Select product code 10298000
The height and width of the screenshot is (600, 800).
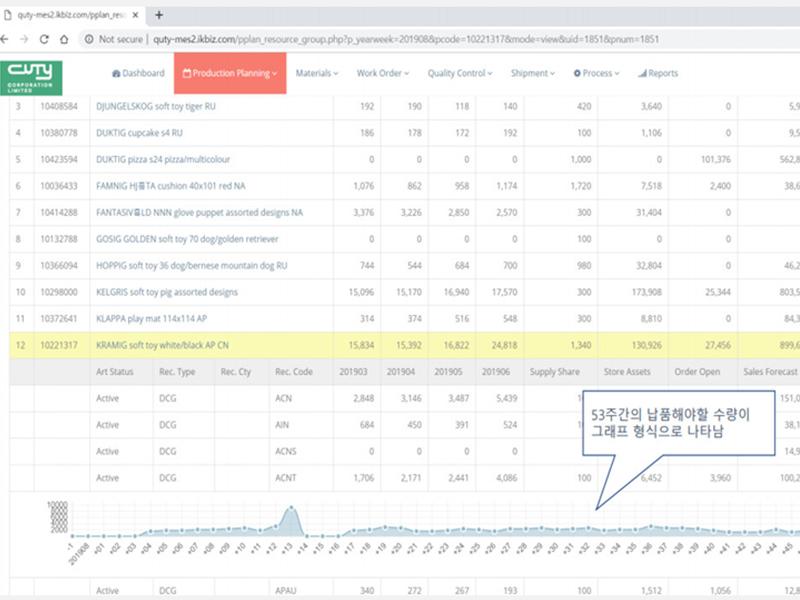[59, 292]
